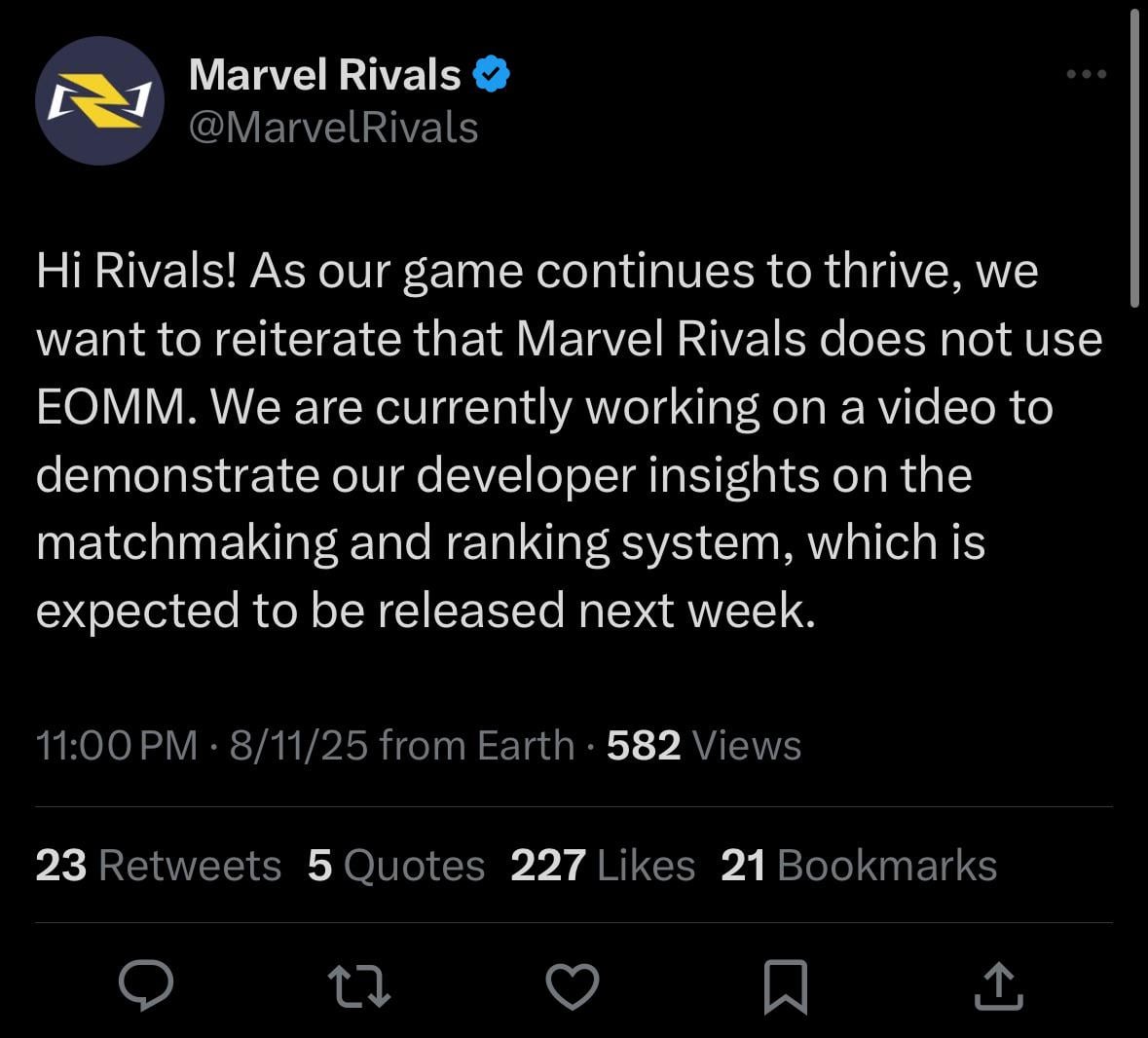Open the 21 Bookmarks count
This screenshot has width=1148, height=1038.
pyautogui.click(x=859, y=866)
